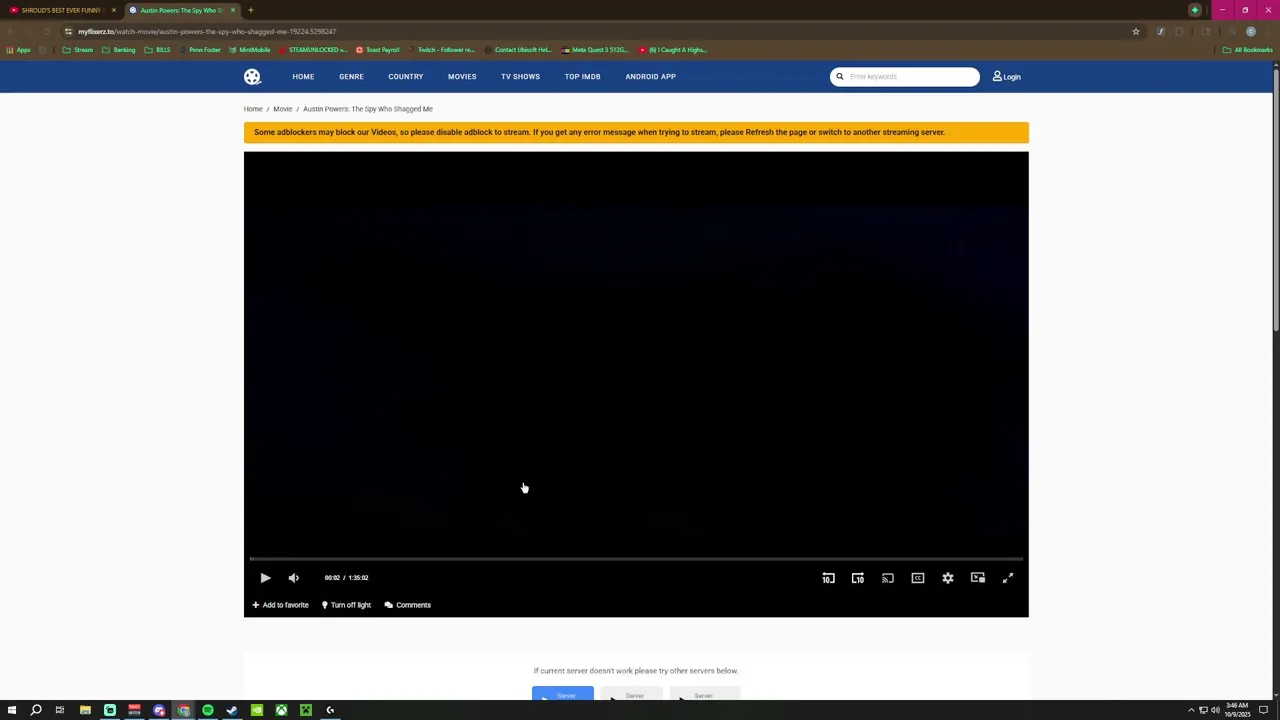The height and width of the screenshot is (720, 1280).
Task: Enter fullscreen mode in the player
Action: (x=1007, y=578)
